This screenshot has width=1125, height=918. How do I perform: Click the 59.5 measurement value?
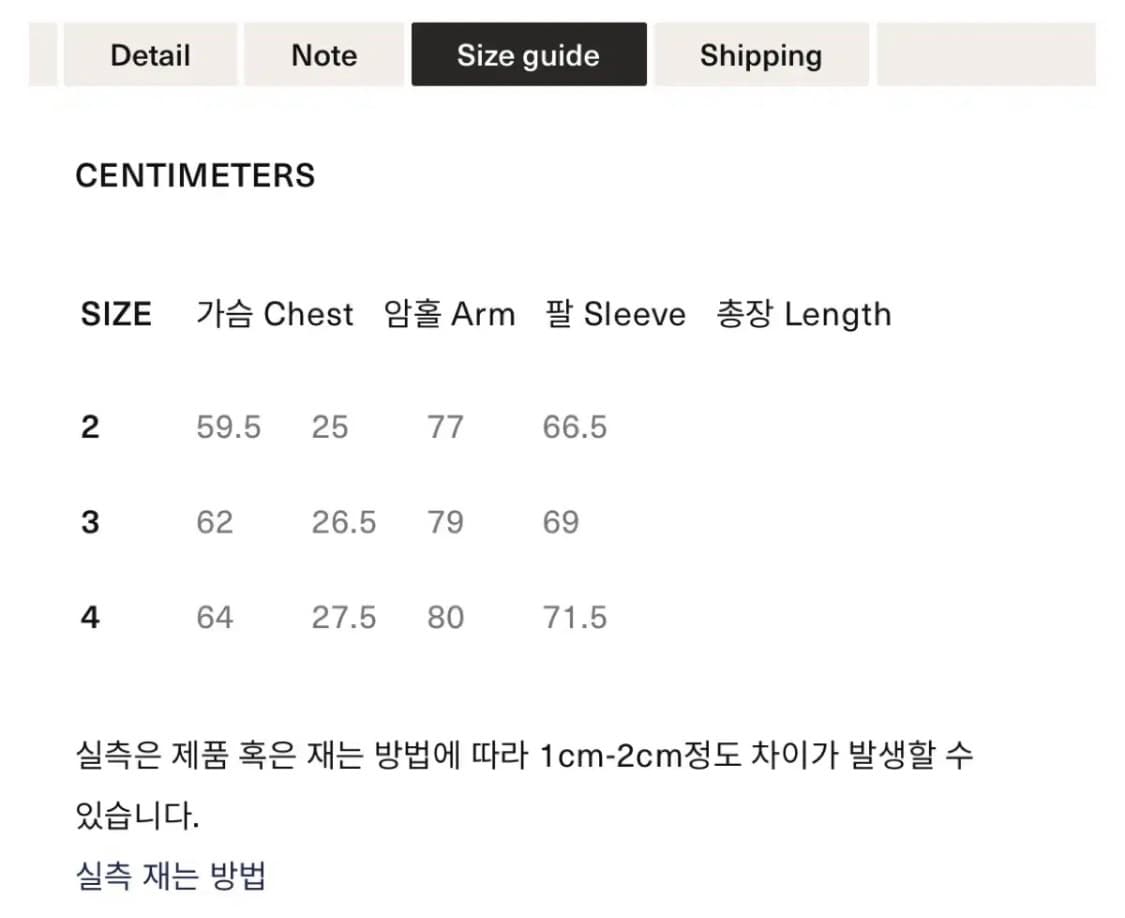tap(228, 428)
